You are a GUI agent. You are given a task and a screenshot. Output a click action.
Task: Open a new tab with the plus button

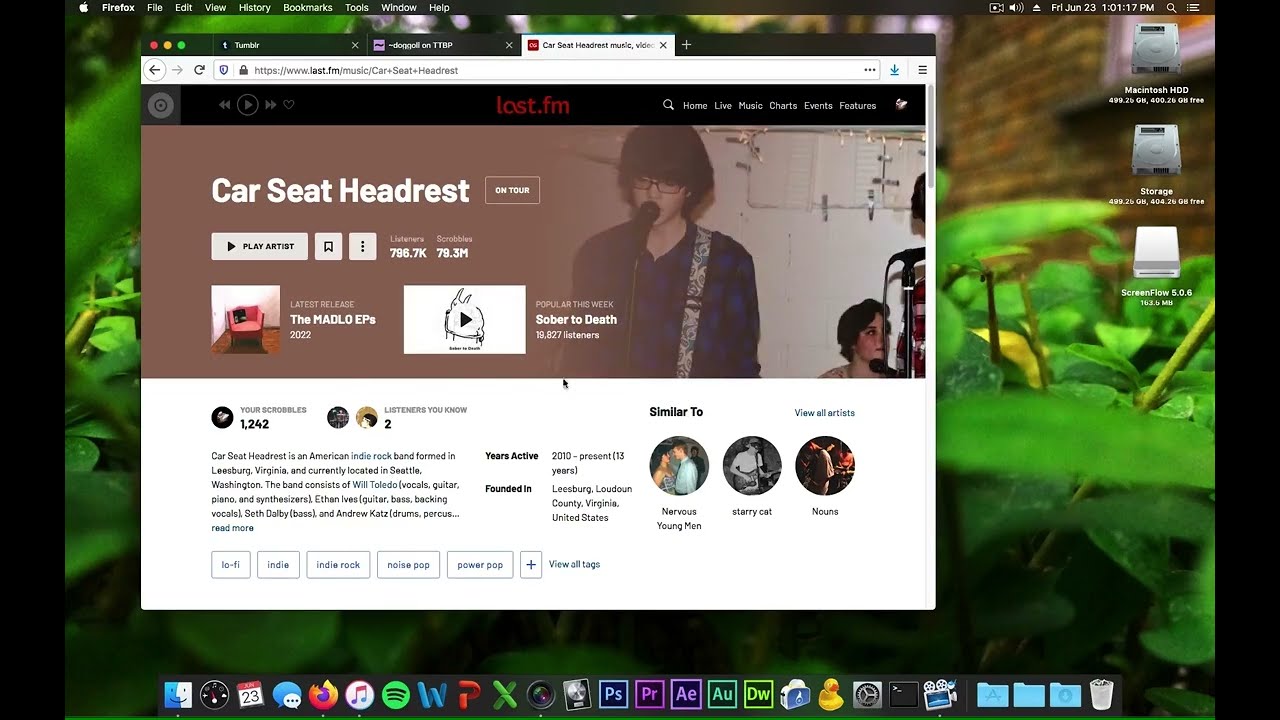[x=686, y=45]
